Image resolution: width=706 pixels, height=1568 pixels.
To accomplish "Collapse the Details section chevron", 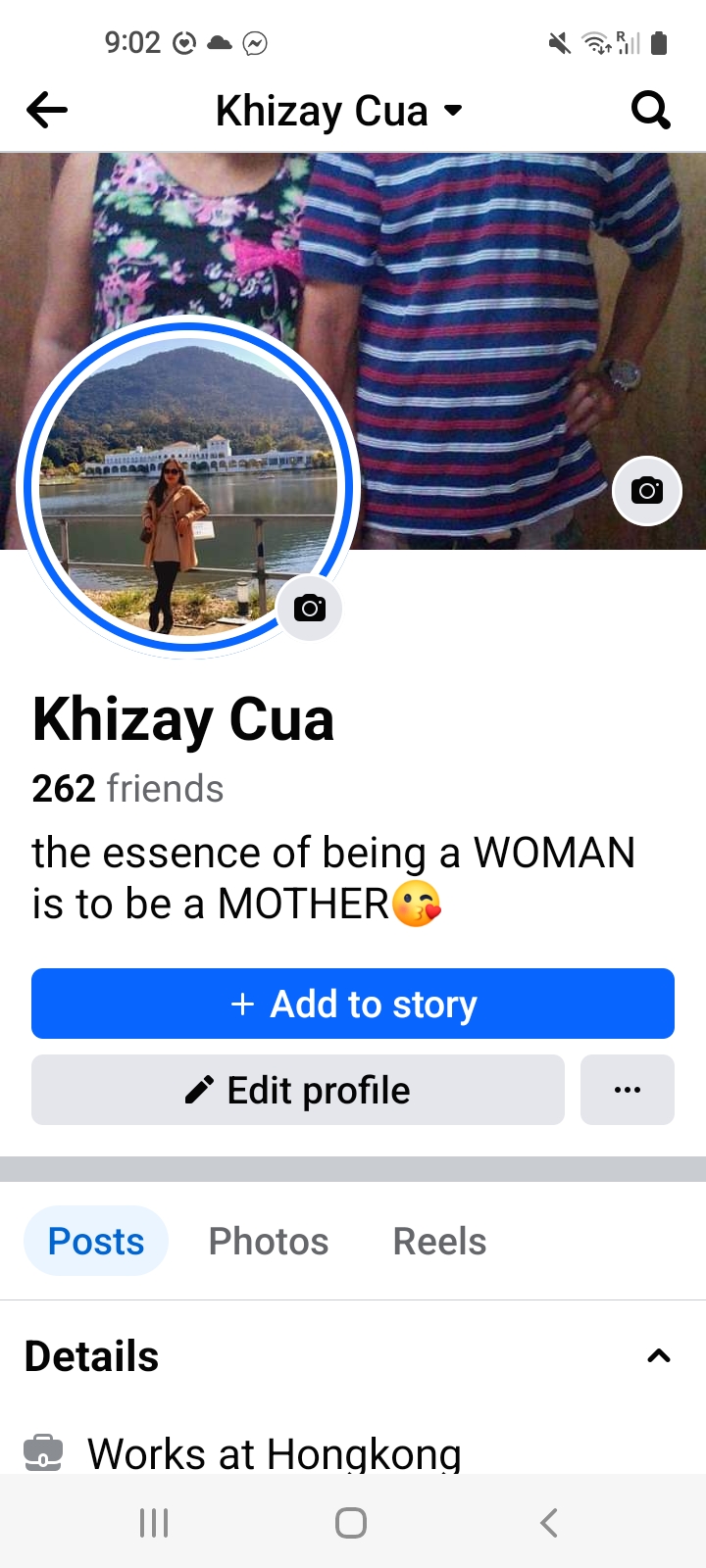I will [659, 1356].
